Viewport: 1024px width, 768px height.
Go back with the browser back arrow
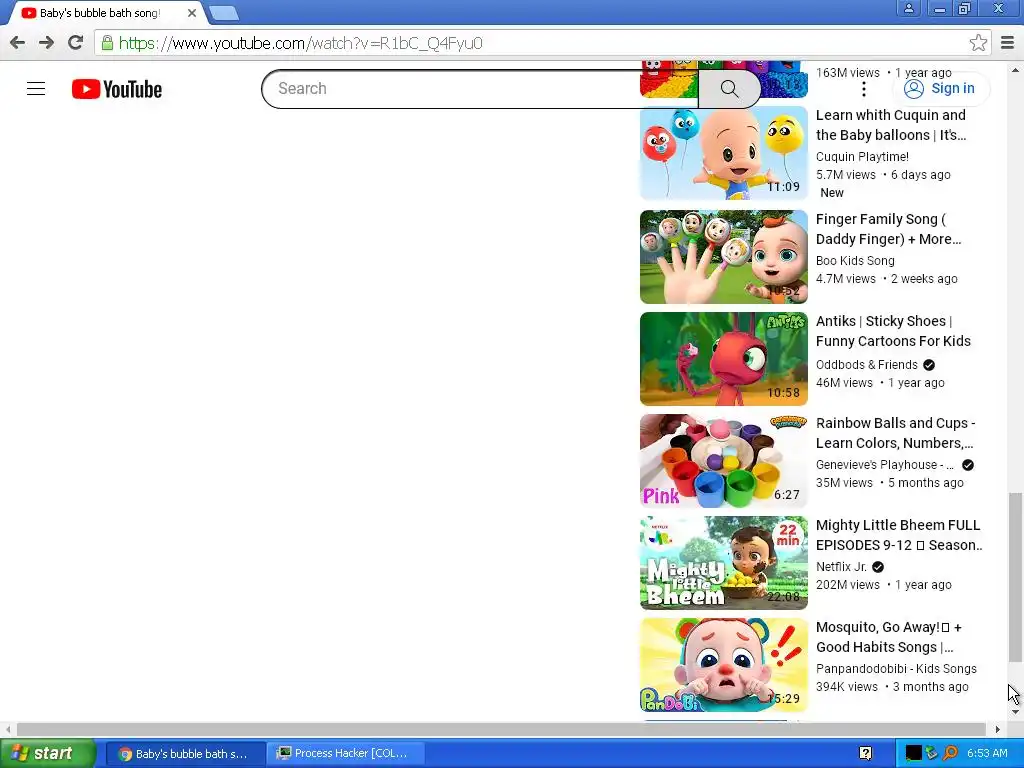point(18,43)
